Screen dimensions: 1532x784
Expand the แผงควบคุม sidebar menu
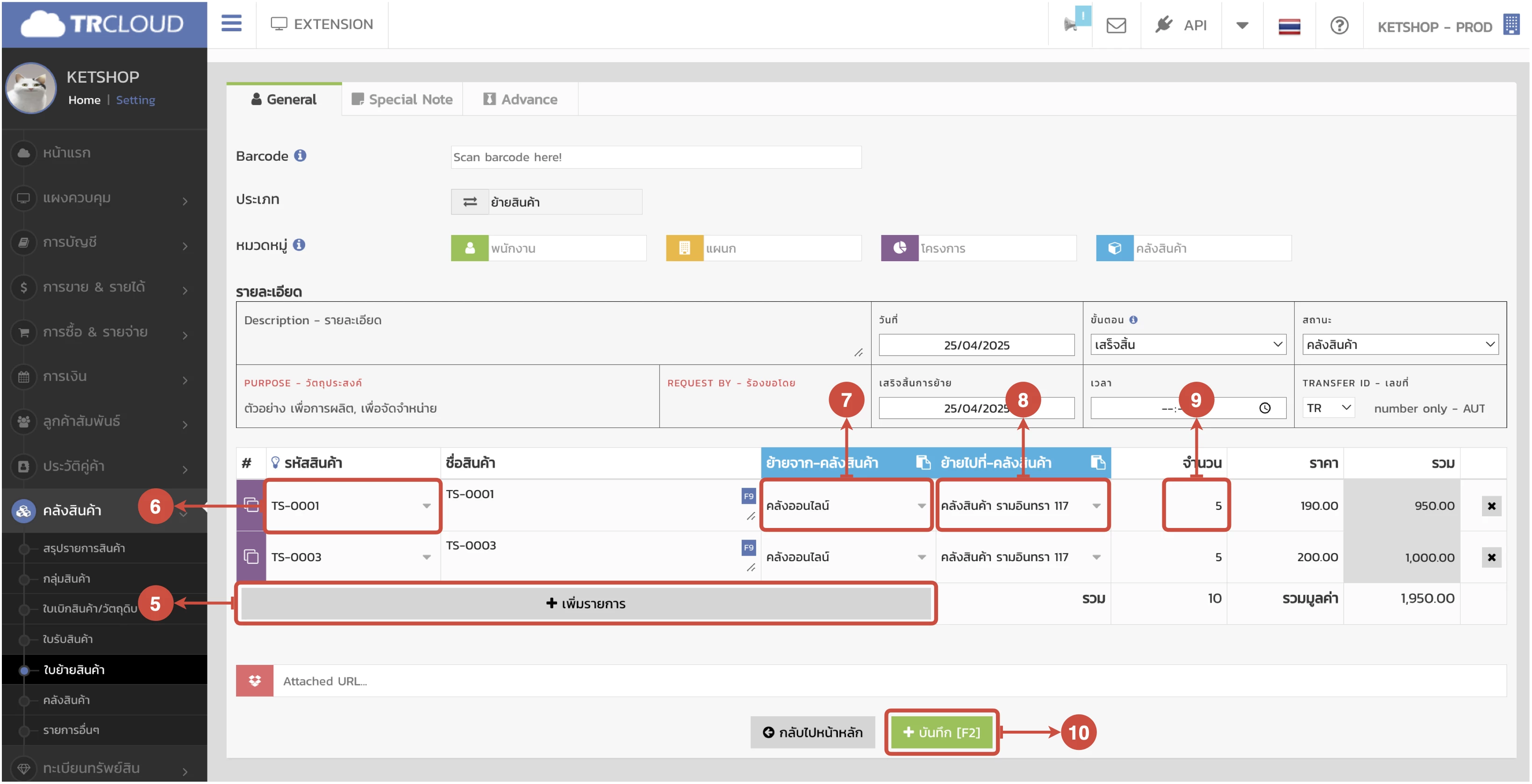tap(104, 198)
